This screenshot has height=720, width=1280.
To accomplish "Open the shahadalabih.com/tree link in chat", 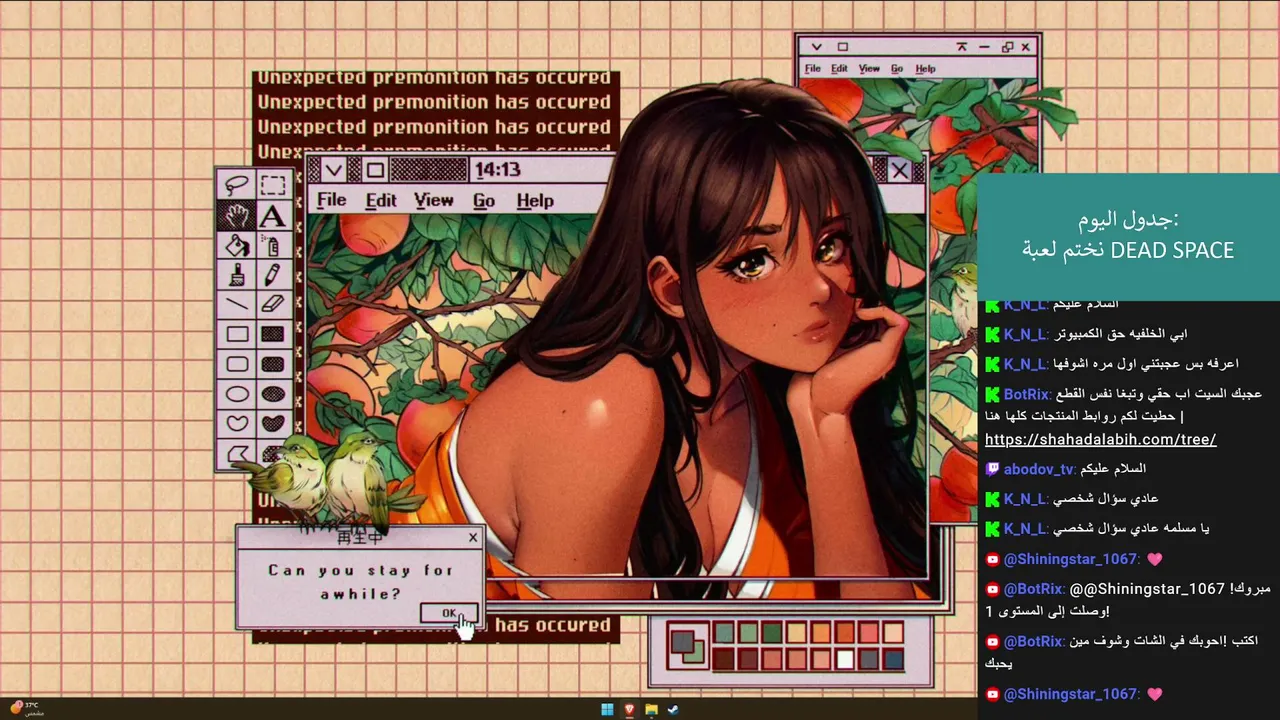I will pyautogui.click(x=1100, y=439).
